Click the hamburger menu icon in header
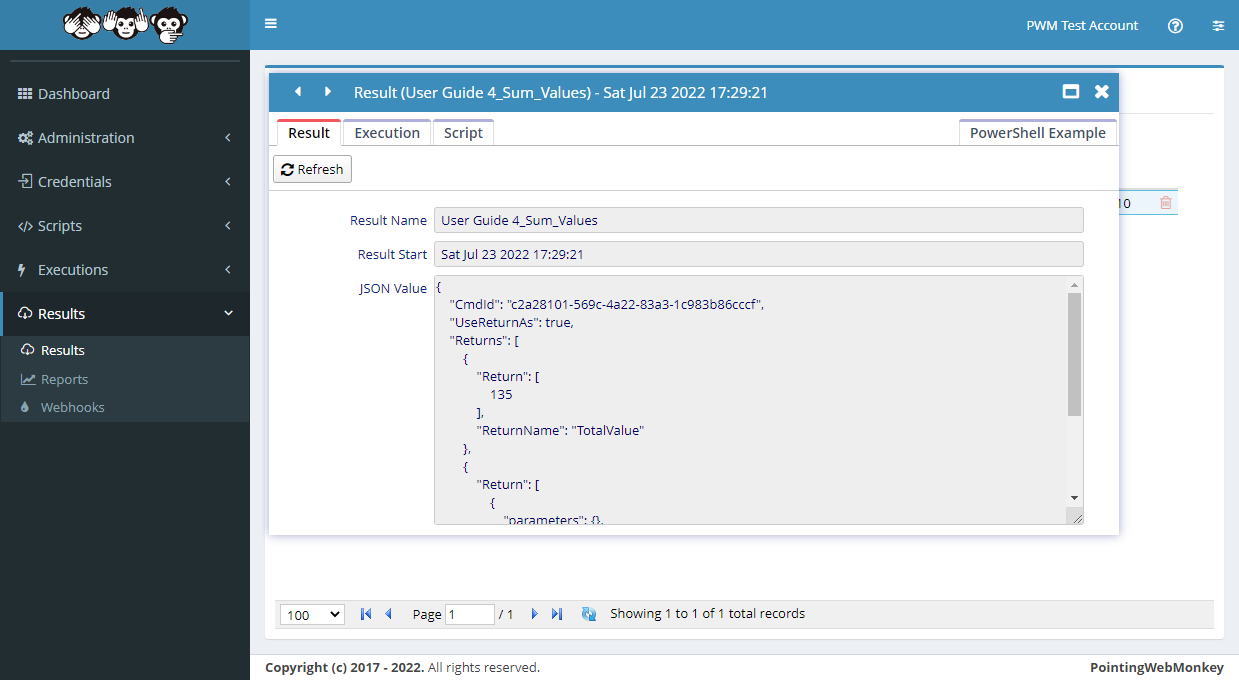Screen dimensions: 1239x680 (271, 24)
